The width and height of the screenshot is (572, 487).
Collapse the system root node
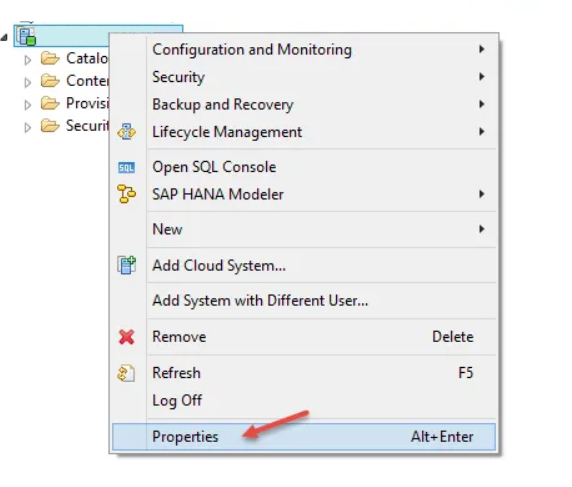(4, 37)
